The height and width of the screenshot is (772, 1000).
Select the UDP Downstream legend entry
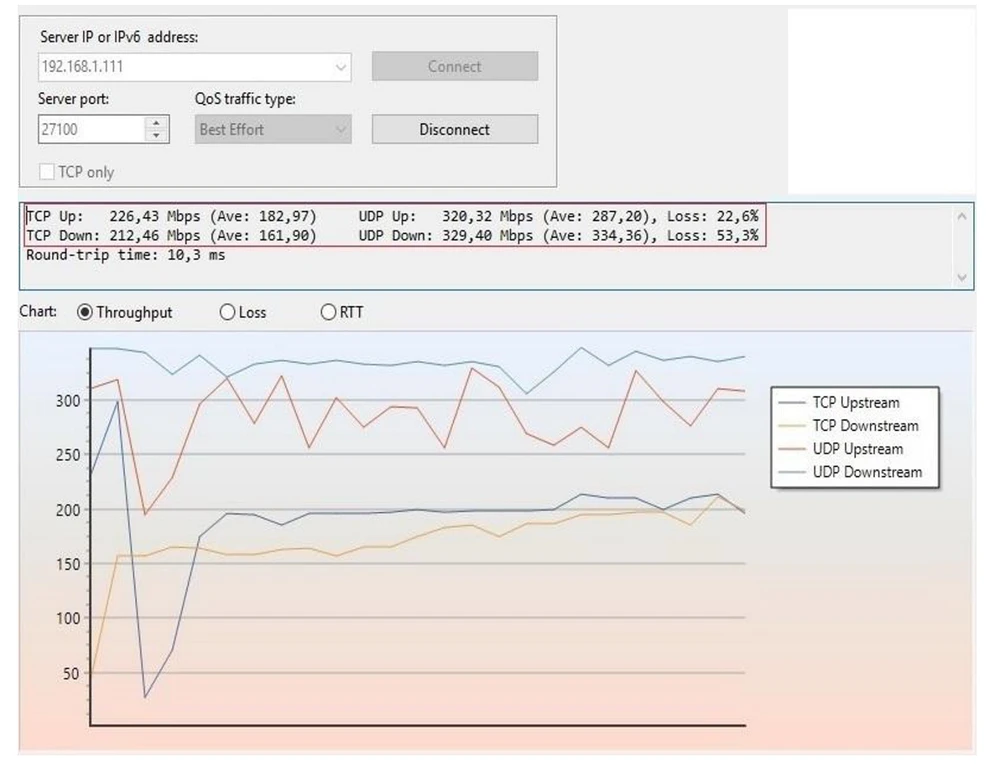[867, 472]
